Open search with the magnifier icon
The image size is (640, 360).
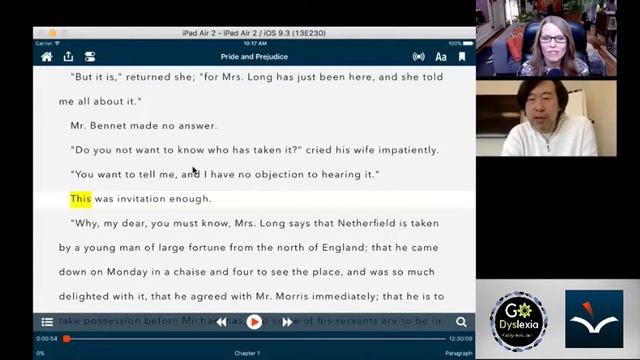tap(461, 322)
